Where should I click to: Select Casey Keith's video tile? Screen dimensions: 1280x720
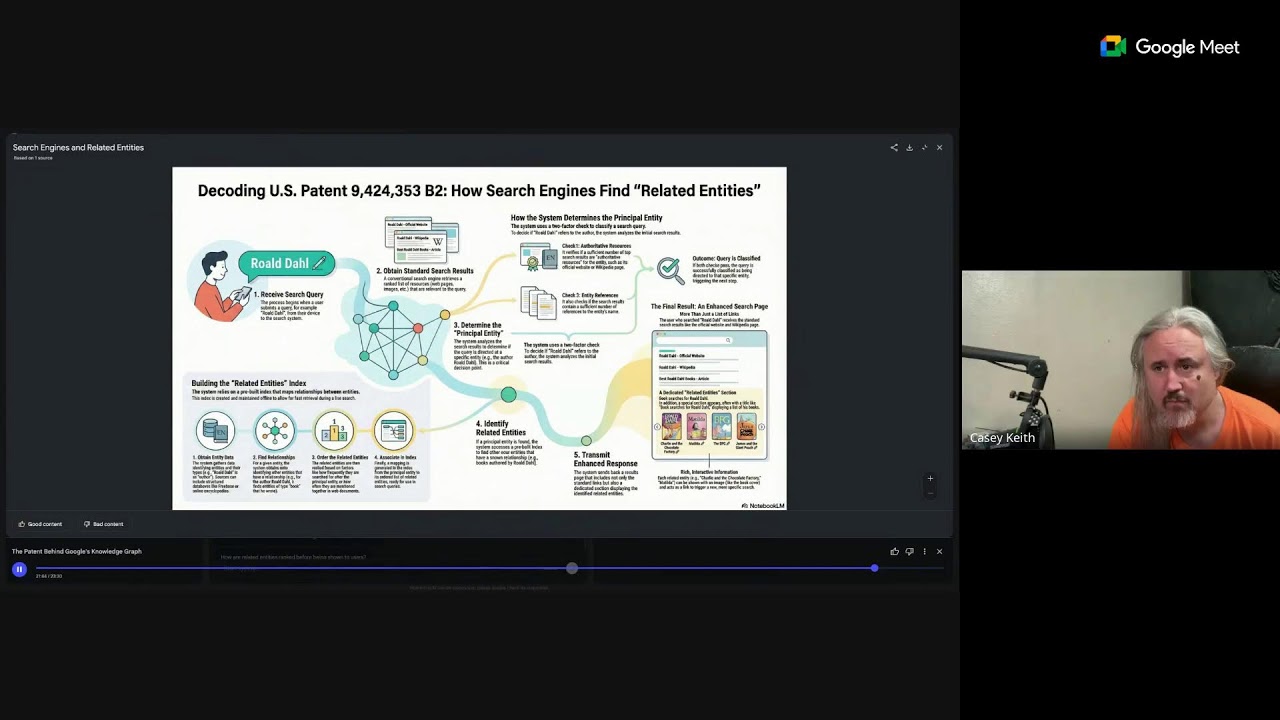1121,360
